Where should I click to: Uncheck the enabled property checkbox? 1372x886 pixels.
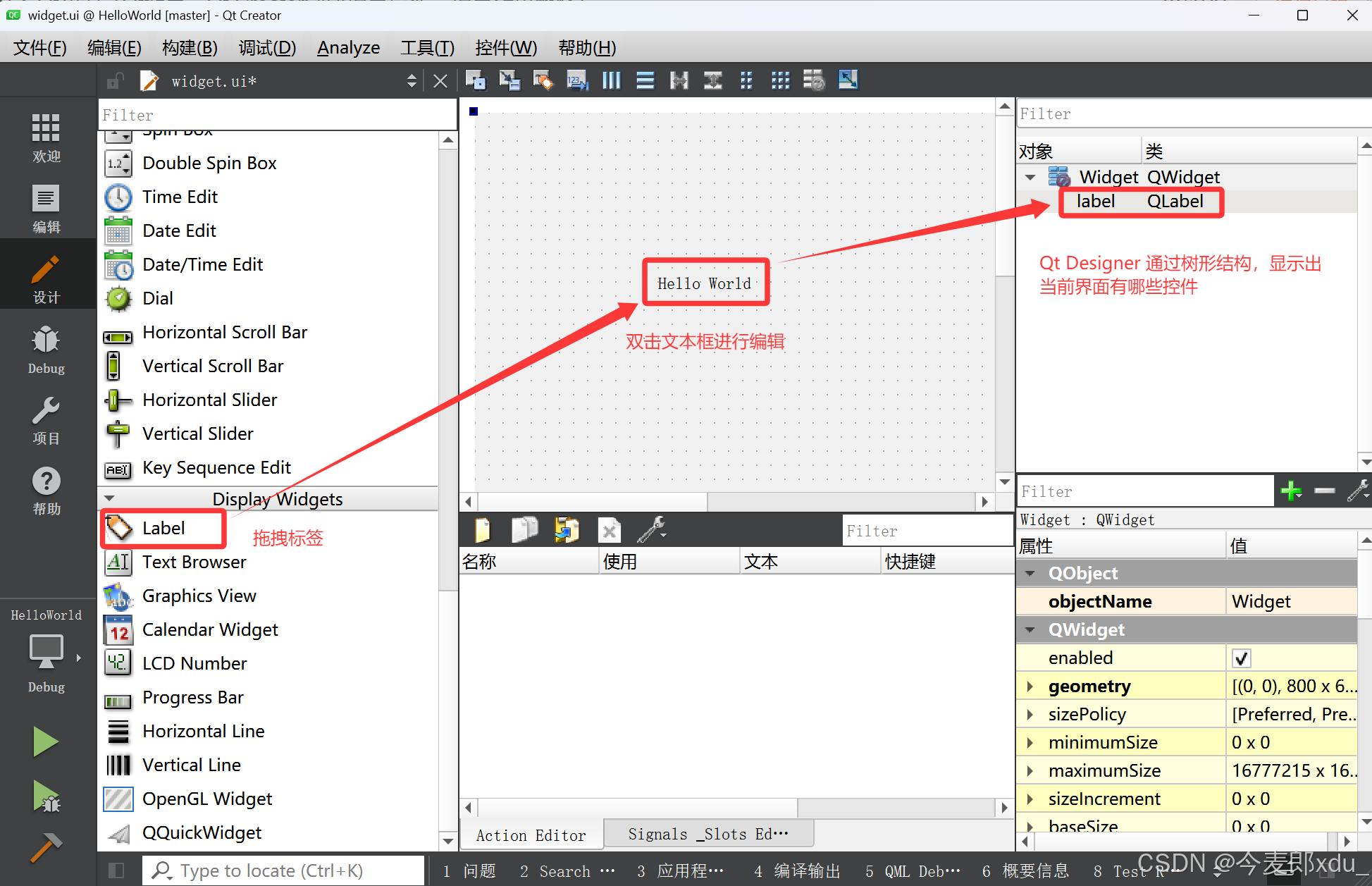click(1242, 658)
